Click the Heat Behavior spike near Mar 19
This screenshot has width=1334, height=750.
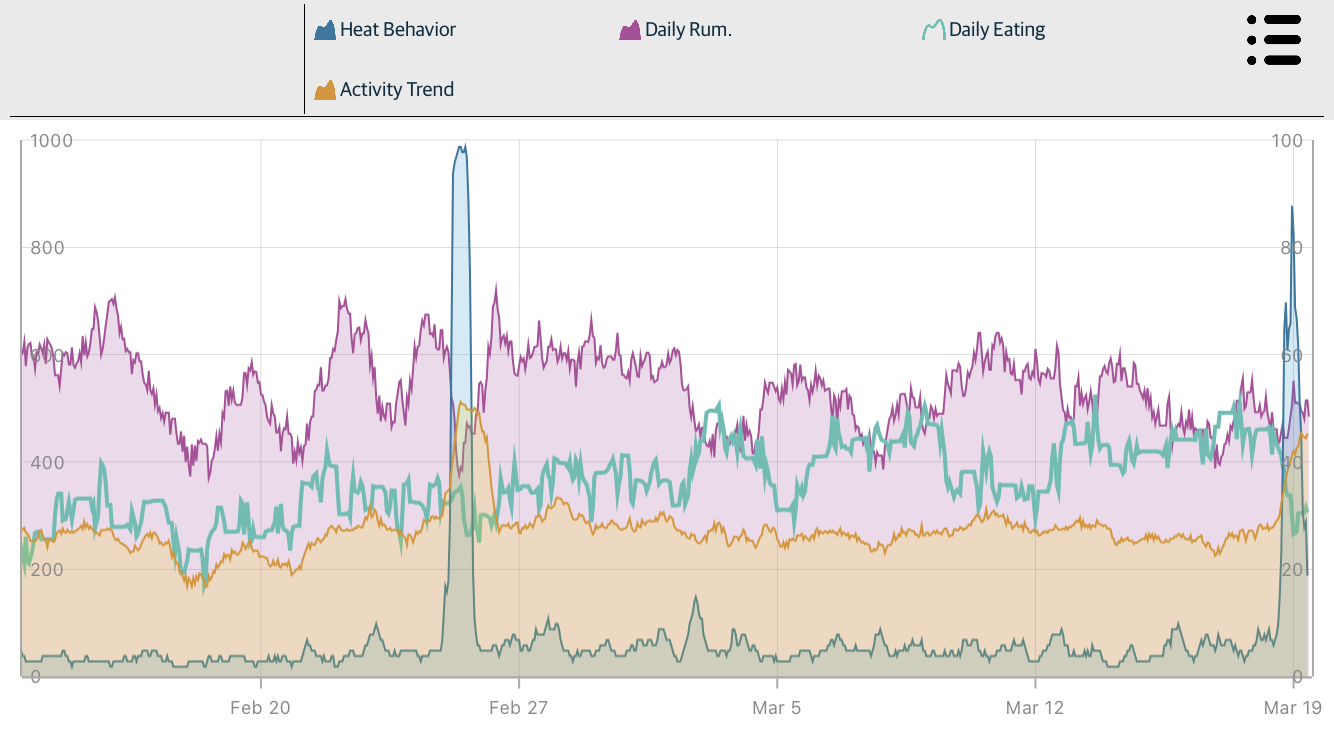pyautogui.click(x=1292, y=208)
